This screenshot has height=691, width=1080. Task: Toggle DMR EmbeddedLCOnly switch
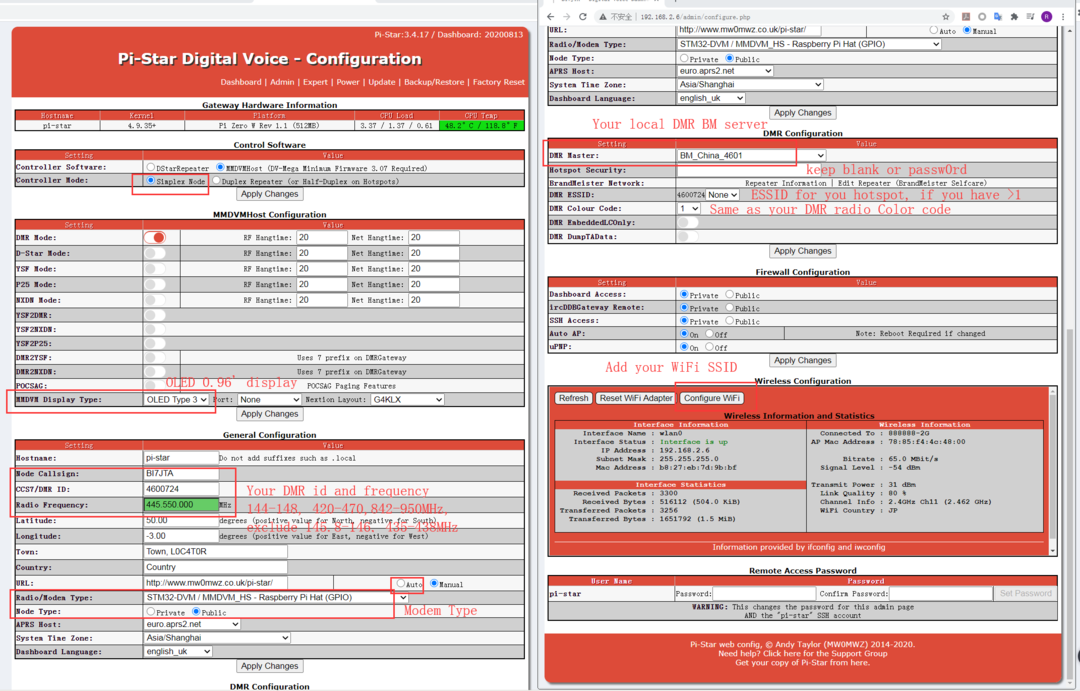687,222
